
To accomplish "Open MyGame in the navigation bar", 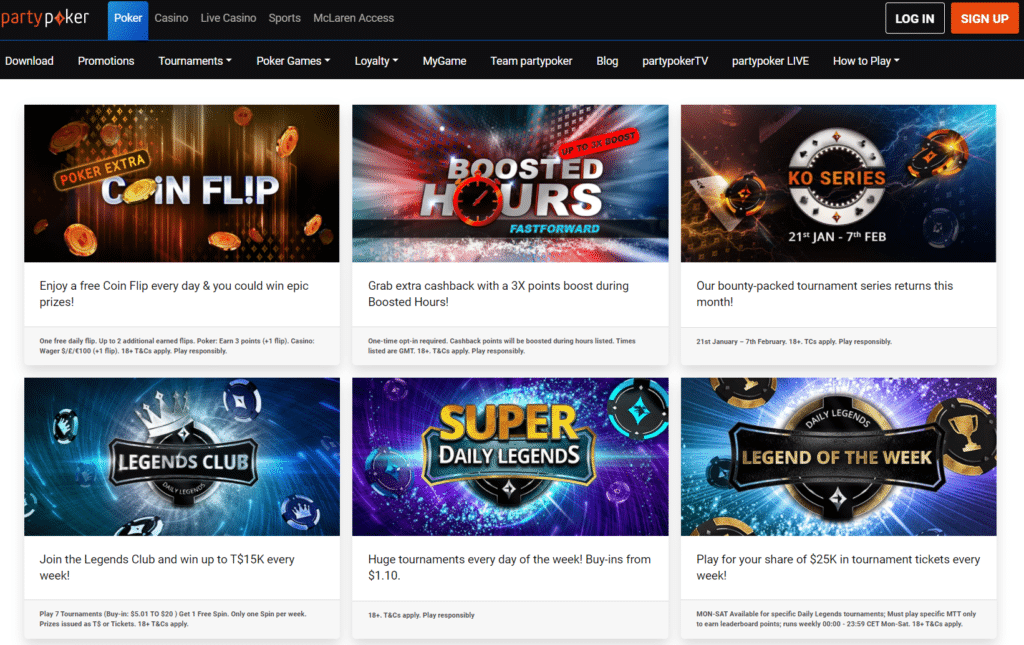I will point(444,61).
